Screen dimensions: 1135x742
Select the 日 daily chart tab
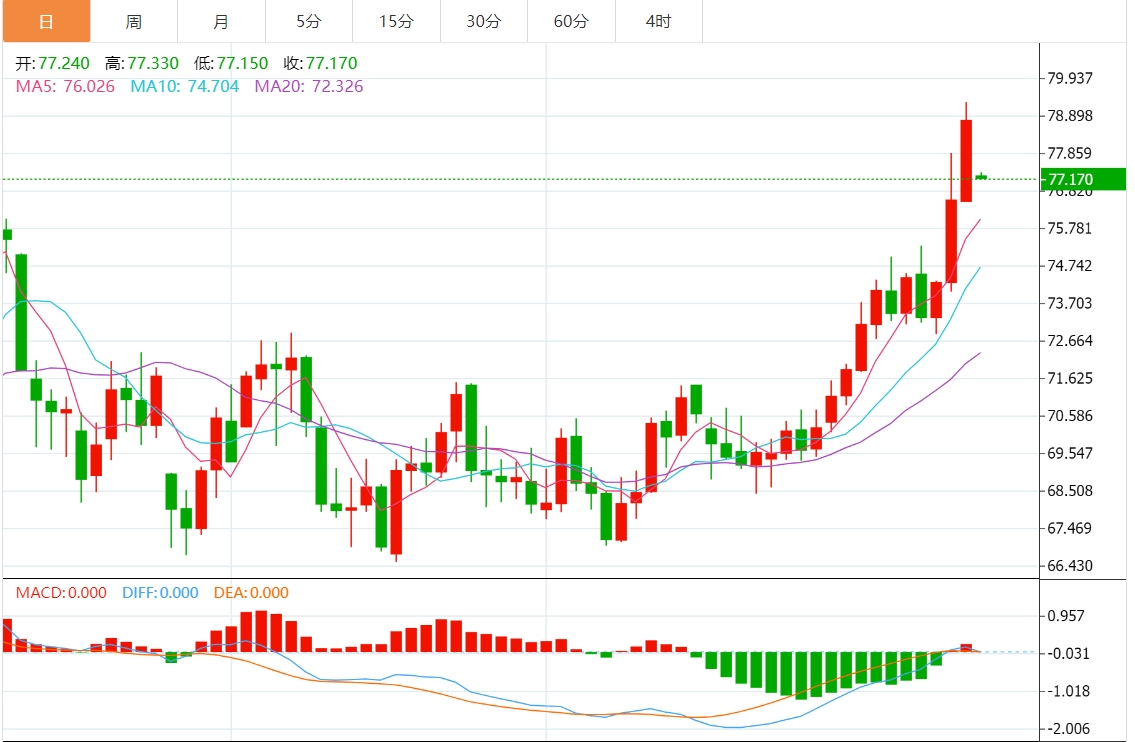tap(46, 22)
